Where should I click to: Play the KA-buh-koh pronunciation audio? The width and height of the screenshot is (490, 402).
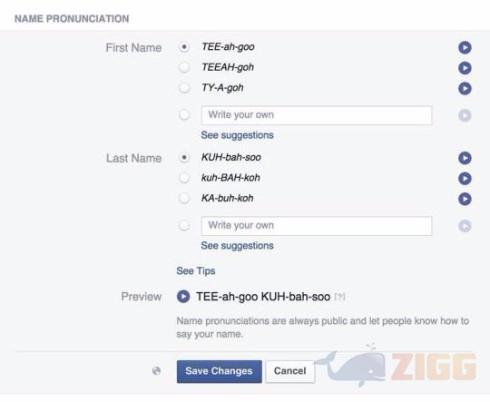click(x=465, y=199)
